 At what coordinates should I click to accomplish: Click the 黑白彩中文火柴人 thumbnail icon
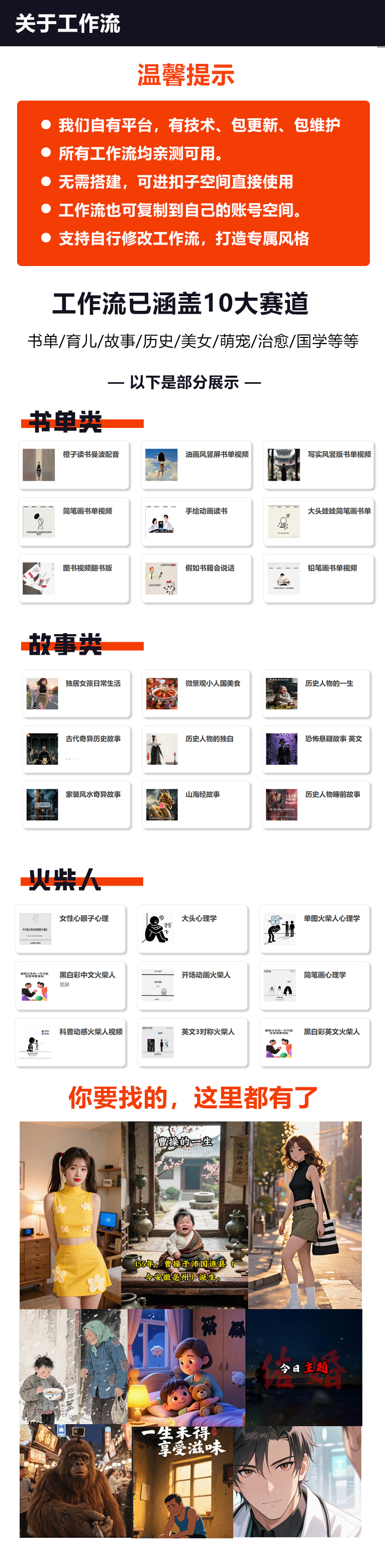(x=35, y=985)
